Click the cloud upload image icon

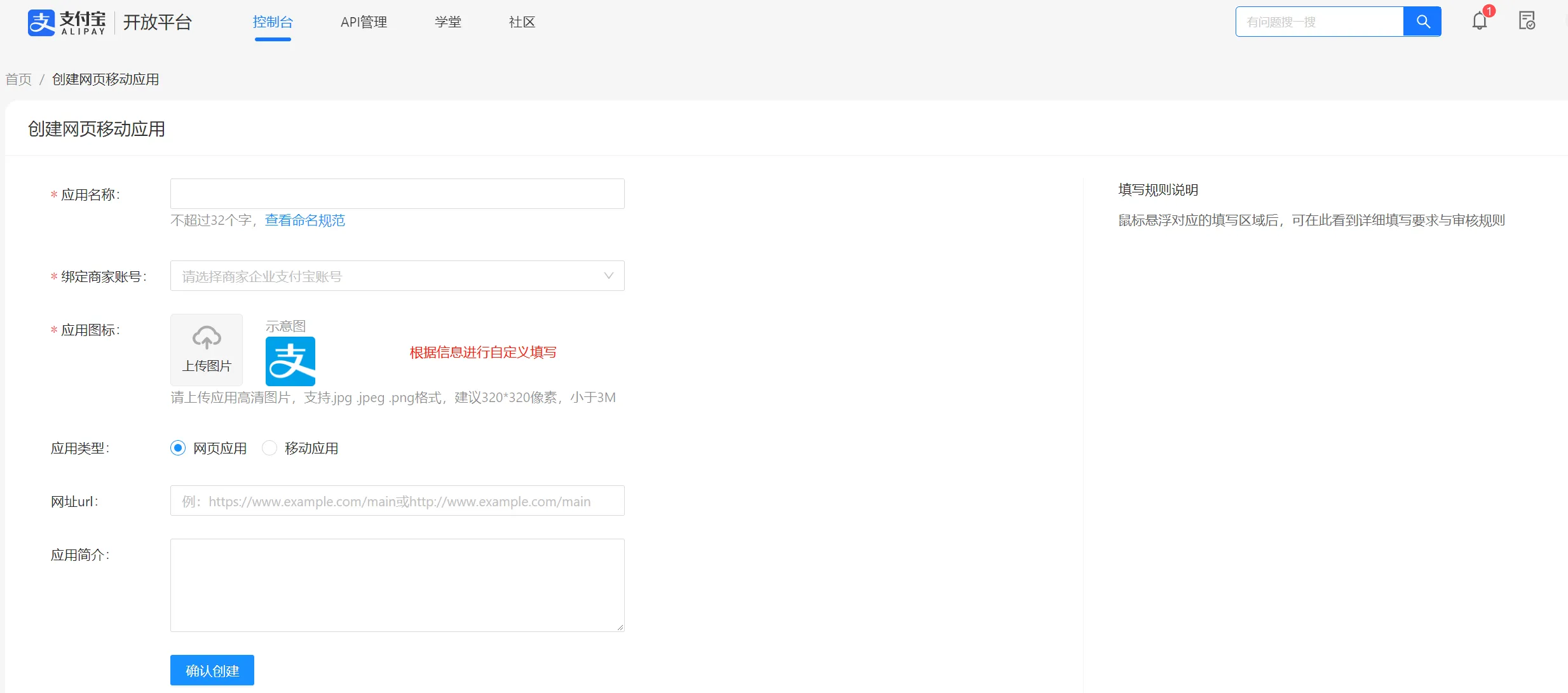(207, 337)
